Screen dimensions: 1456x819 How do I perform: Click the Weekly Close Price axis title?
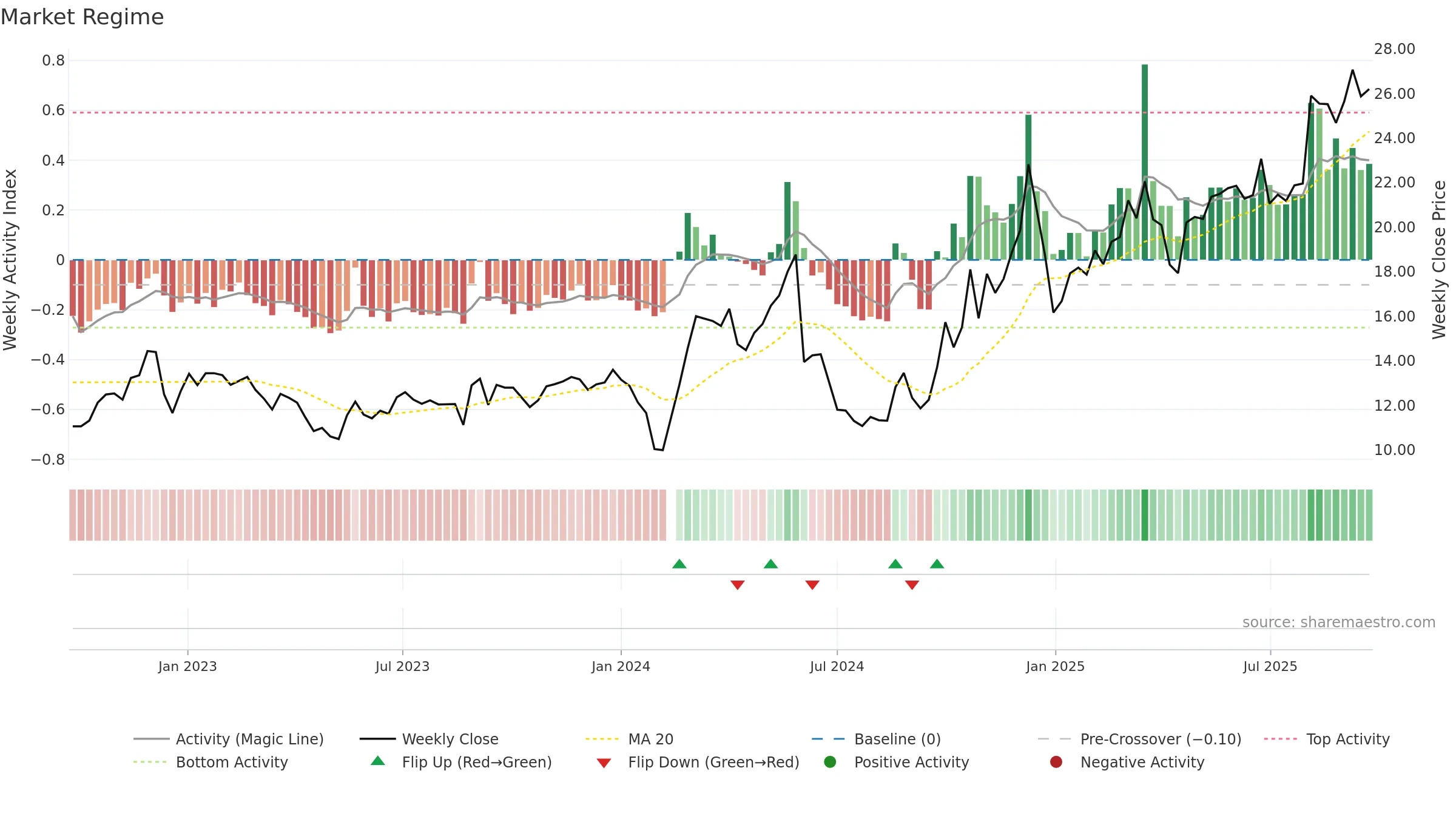tap(1439, 260)
